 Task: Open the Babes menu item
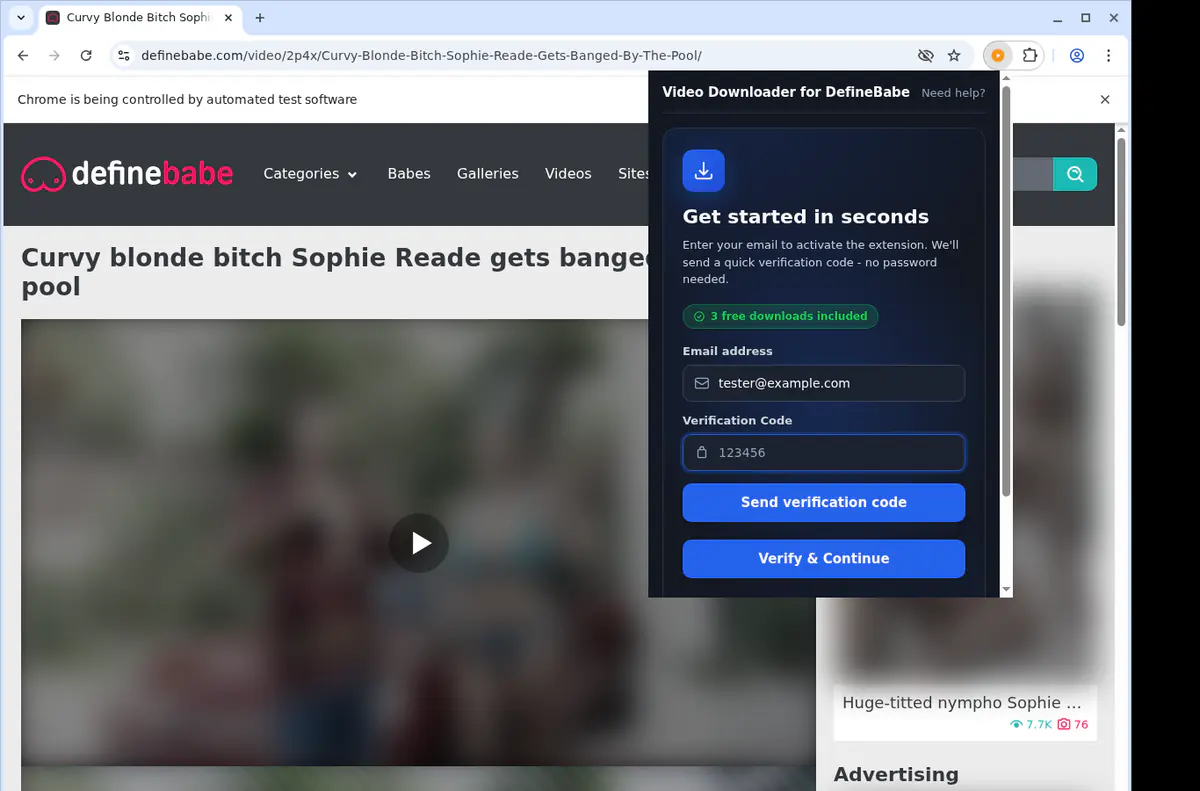[409, 174]
